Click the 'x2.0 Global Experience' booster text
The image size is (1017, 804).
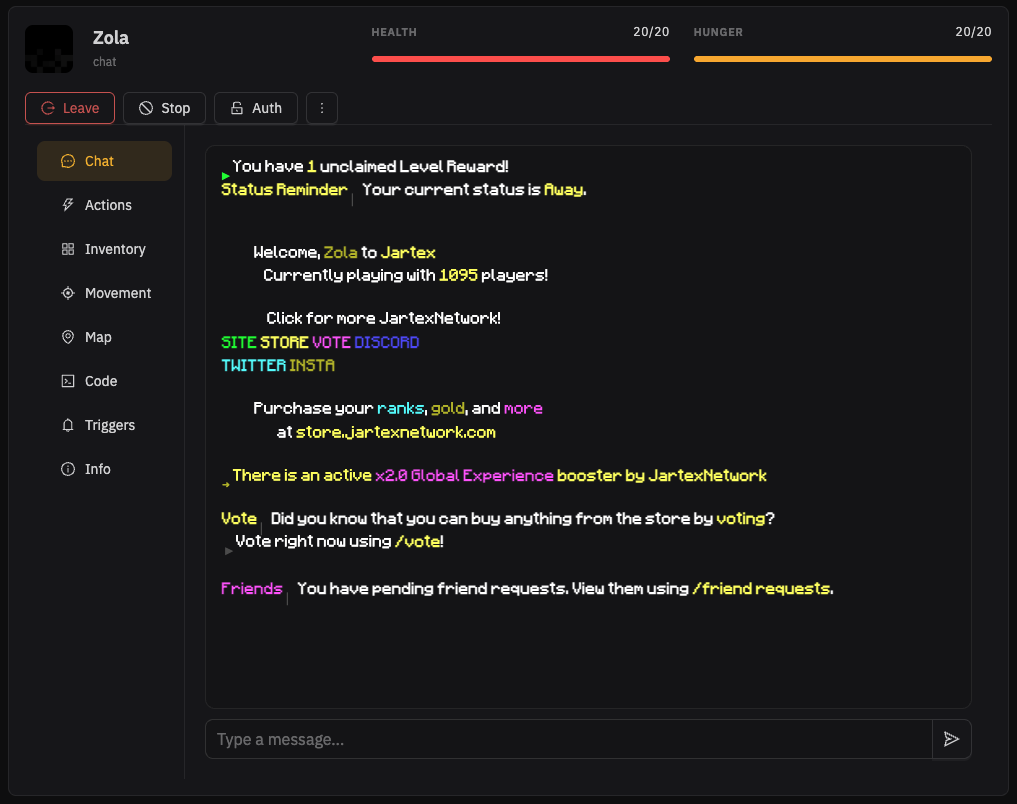464,475
